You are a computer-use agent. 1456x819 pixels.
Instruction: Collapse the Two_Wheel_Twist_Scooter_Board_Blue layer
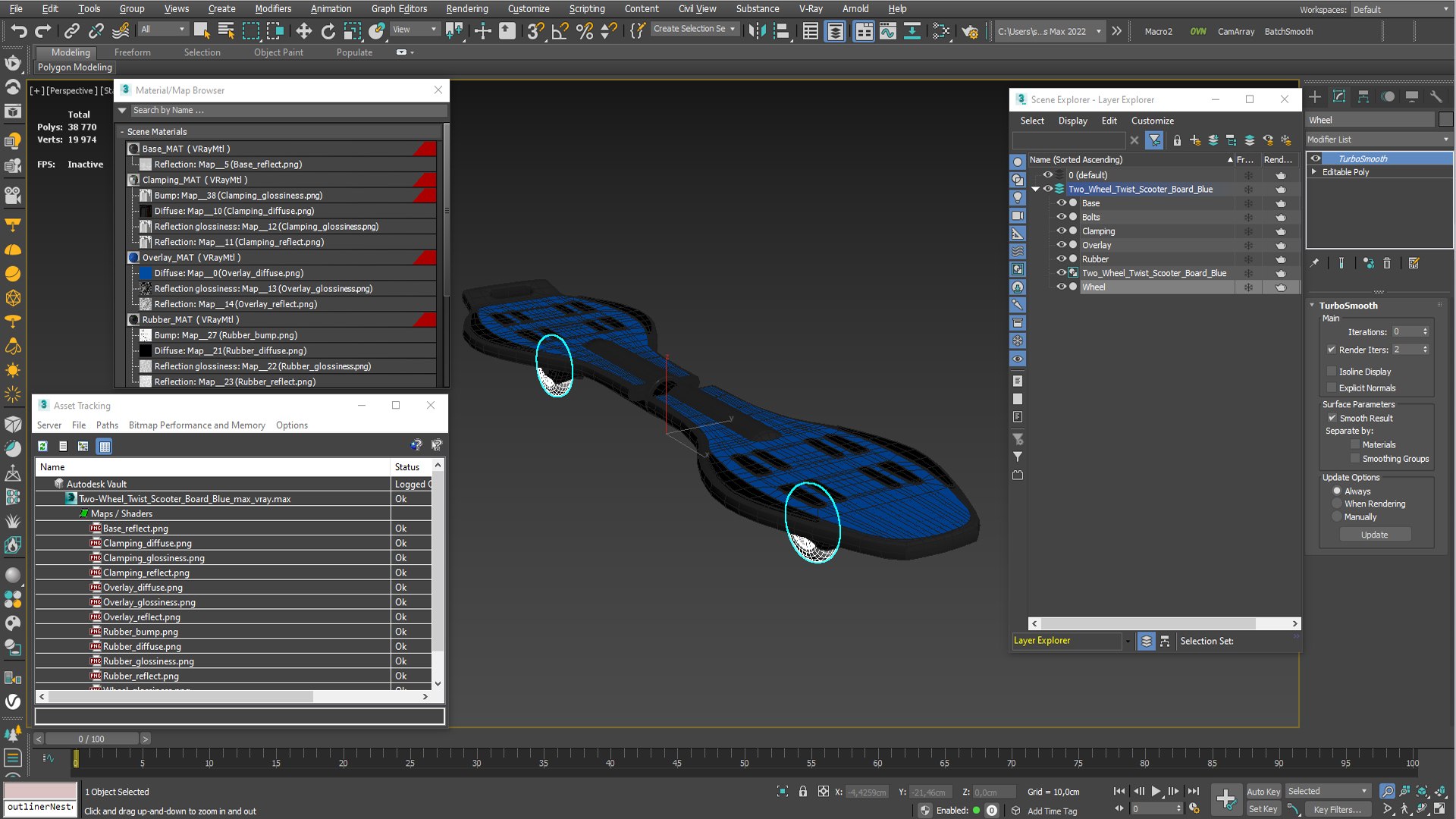click(x=1035, y=190)
